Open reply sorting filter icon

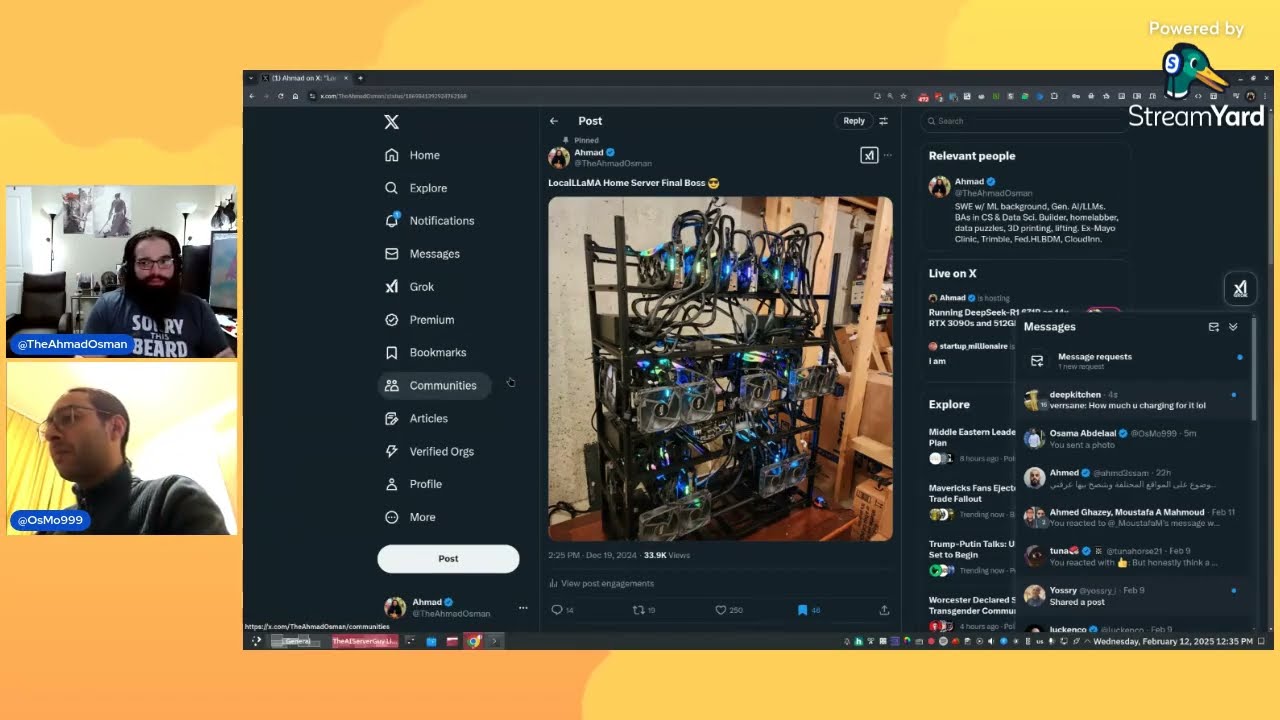pos(883,121)
